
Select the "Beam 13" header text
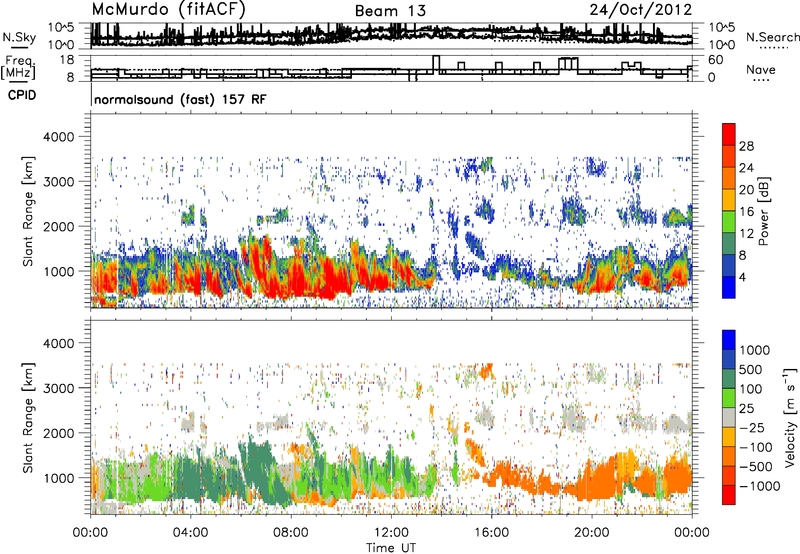[x=390, y=11]
